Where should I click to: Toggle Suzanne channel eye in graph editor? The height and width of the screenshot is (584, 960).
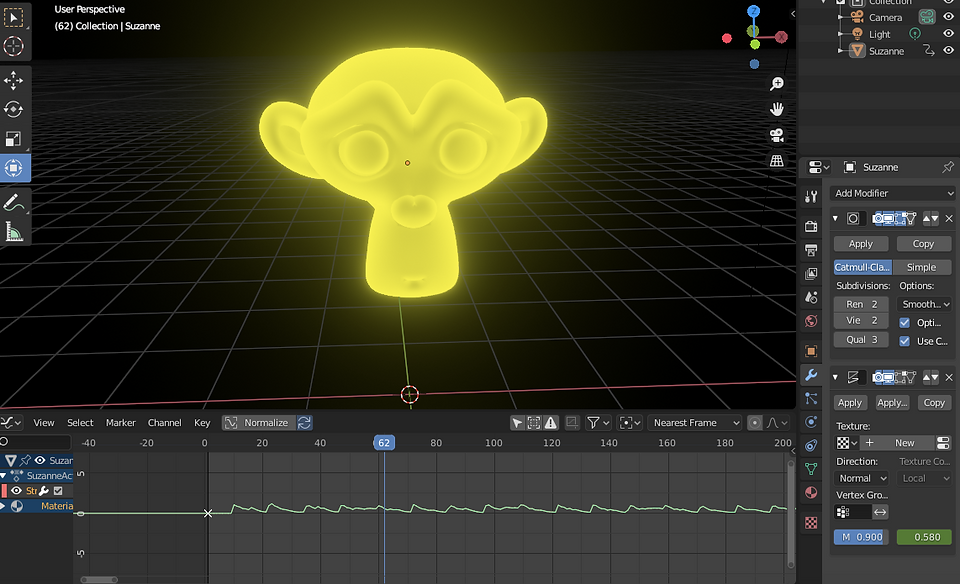(40, 460)
